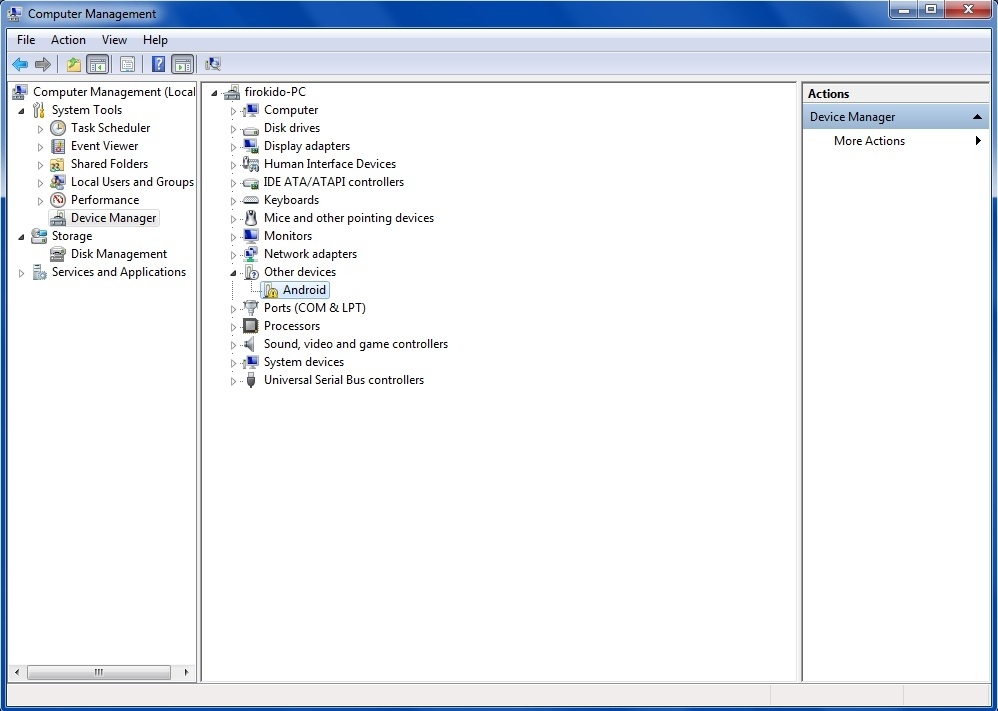Collapse the firokido-PC root node

(214, 93)
